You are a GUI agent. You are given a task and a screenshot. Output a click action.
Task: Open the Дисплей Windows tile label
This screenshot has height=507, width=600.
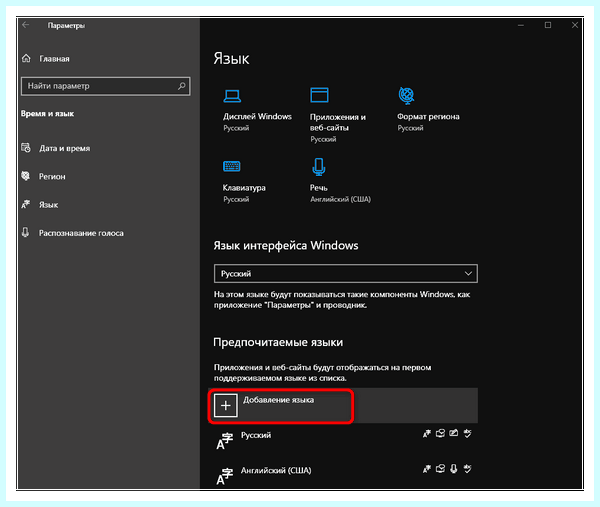[x=257, y=116]
